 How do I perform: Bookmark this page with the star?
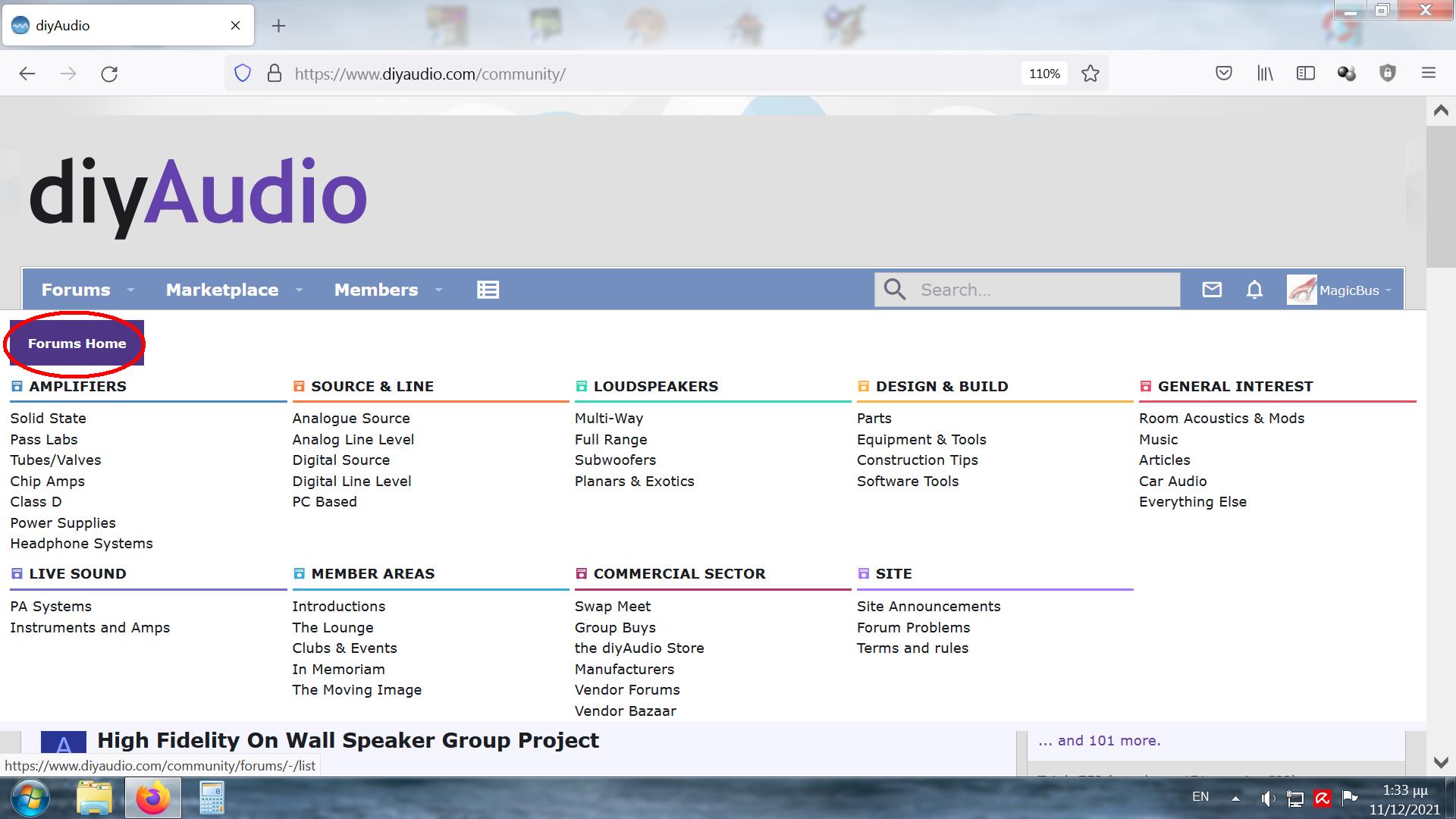pos(1090,74)
